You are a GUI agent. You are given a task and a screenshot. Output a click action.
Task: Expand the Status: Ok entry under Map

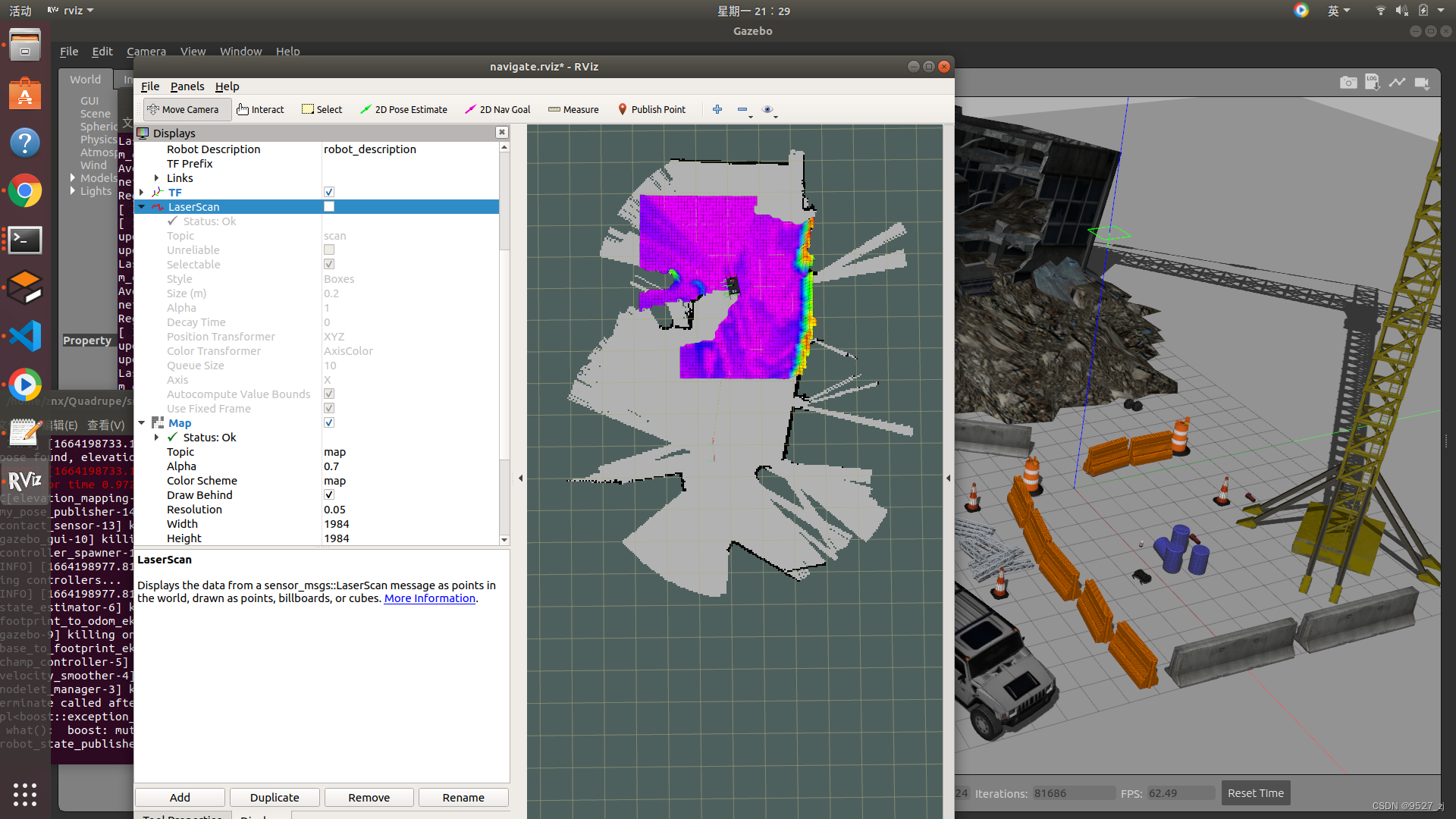[157, 437]
